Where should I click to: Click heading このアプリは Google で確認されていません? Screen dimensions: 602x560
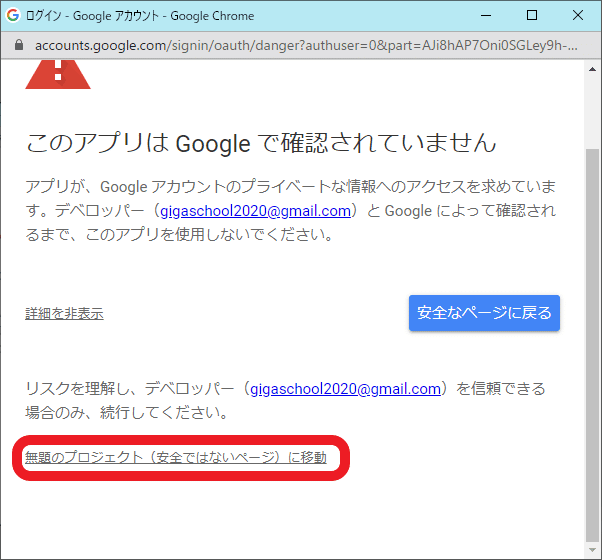point(261,143)
